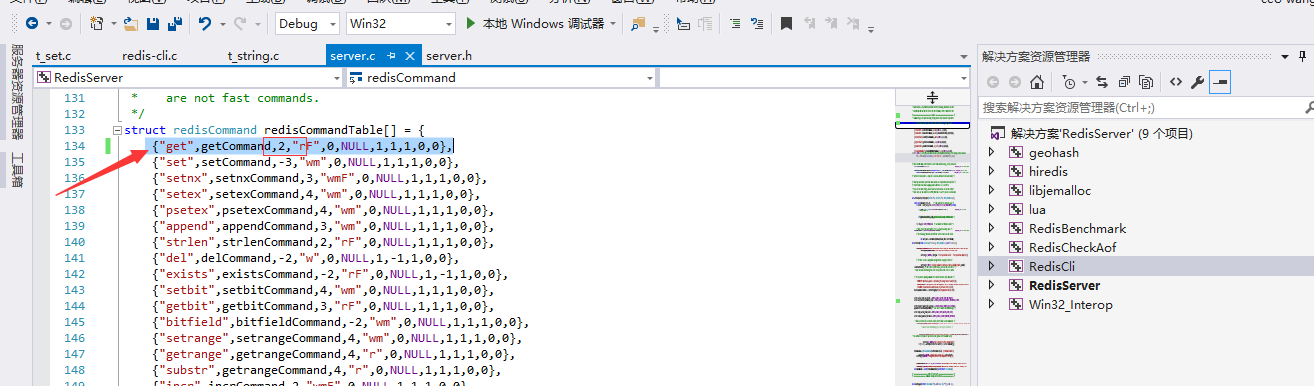Expand the RedisServer project node
The width and height of the screenshot is (1314, 386).
991,285
